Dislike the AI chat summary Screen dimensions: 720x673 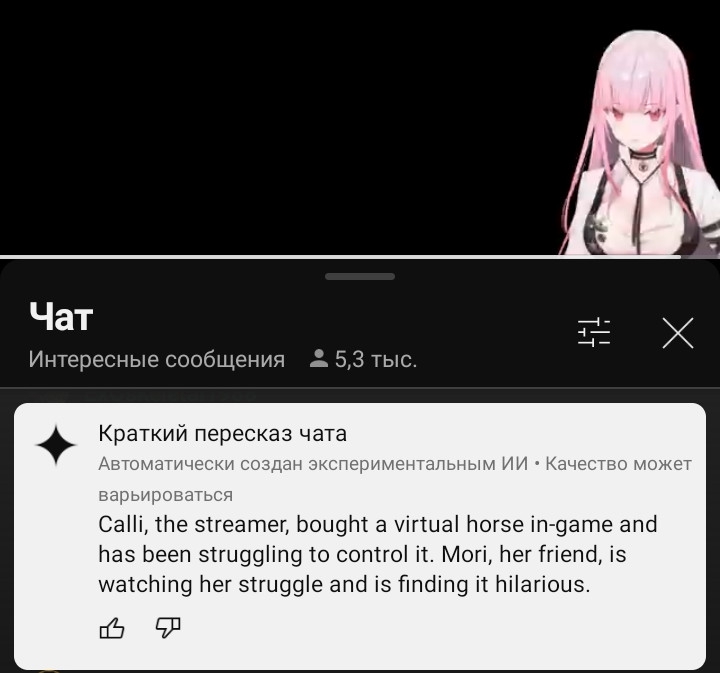pyautogui.click(x=168, y=628)
